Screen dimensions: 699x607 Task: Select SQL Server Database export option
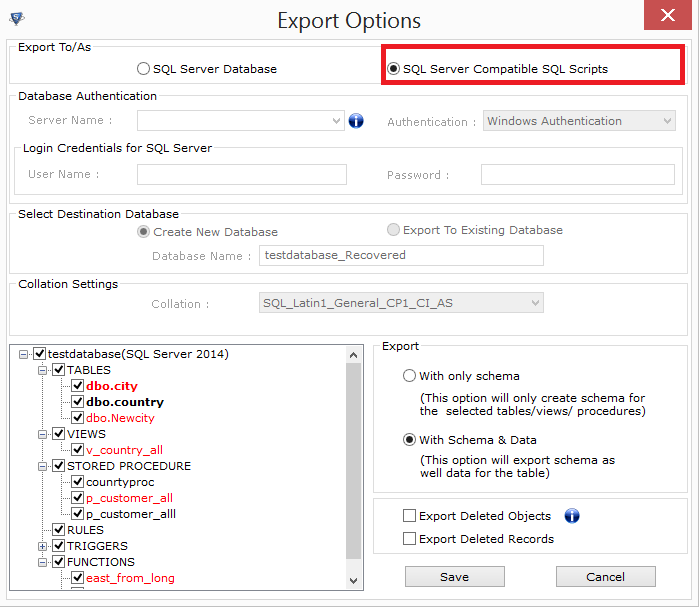144,69
